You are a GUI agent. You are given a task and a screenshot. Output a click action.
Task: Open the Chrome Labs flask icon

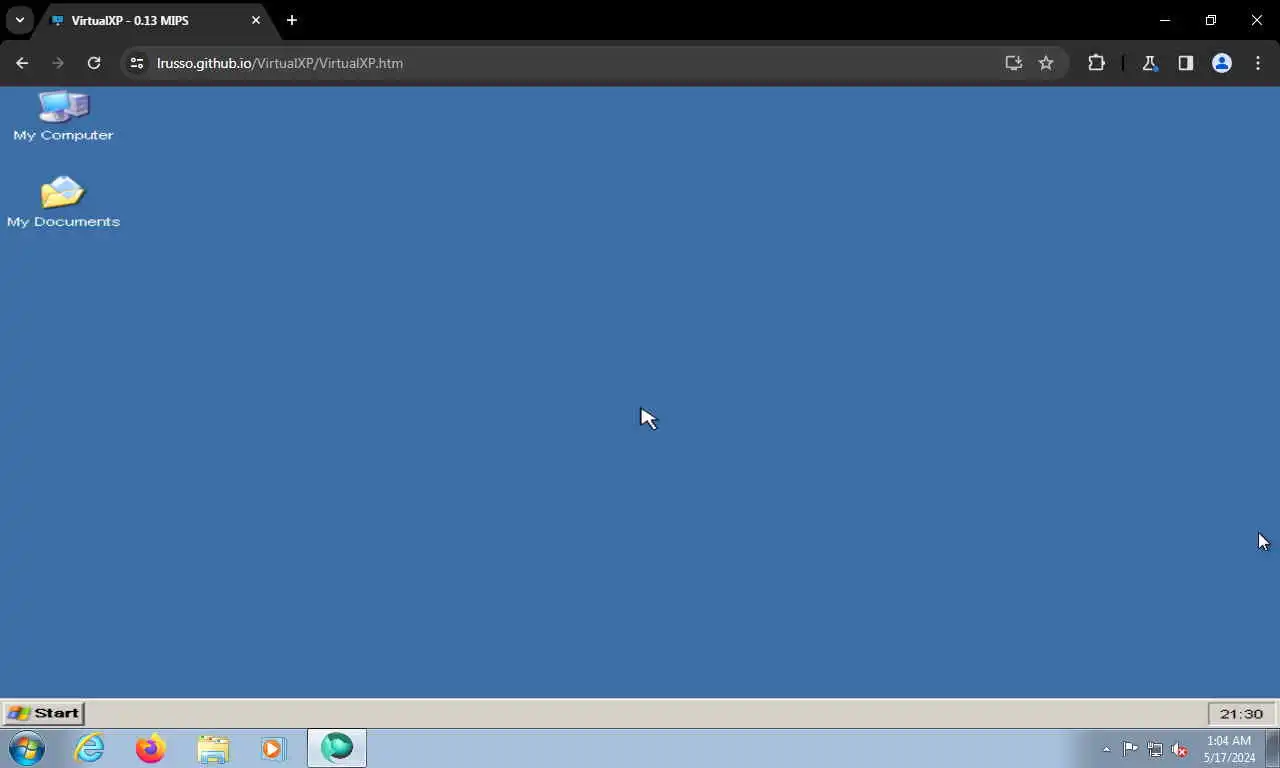click(1150, 63)
